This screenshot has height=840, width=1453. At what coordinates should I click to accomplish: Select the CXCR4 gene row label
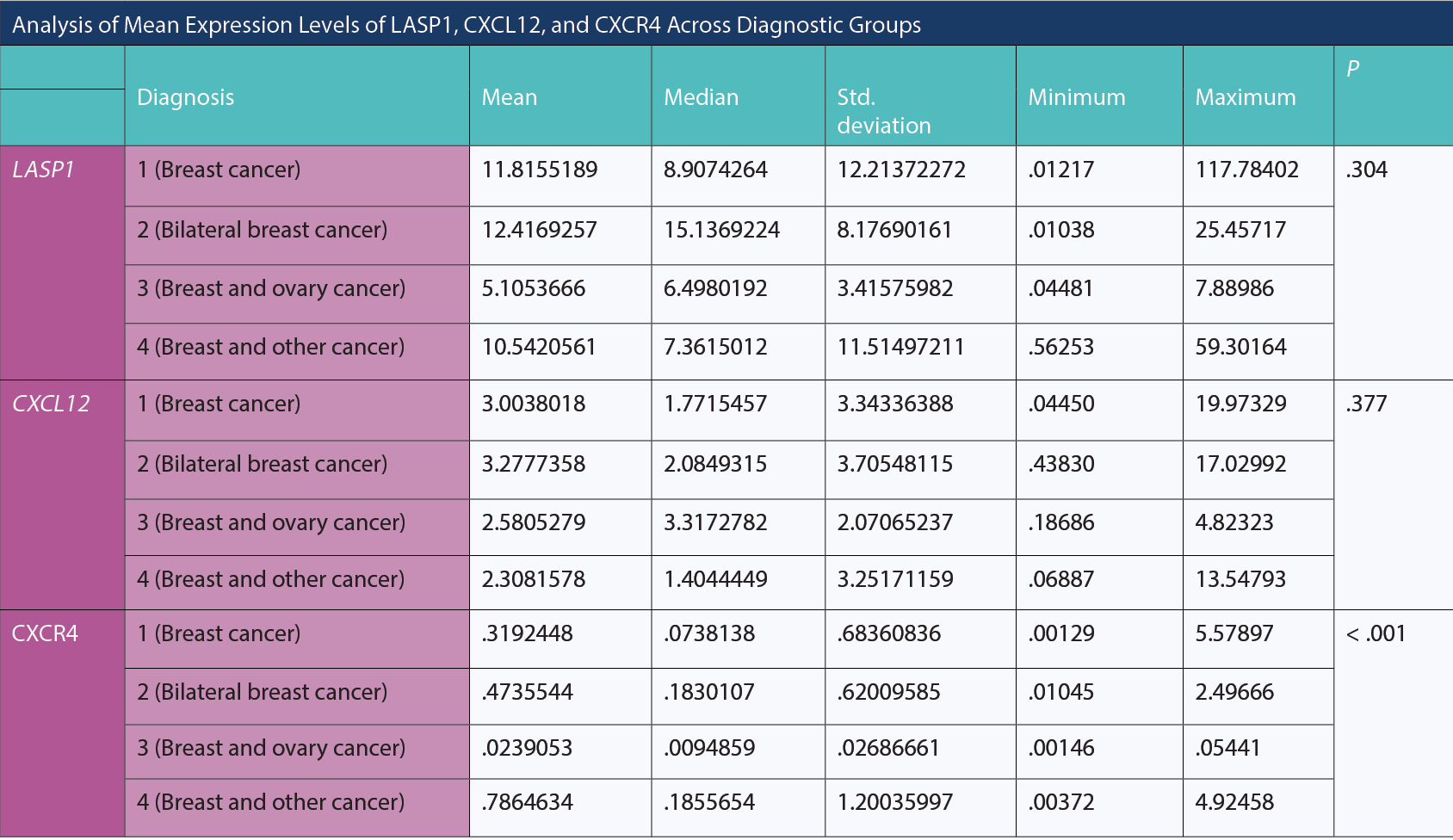tap(45, 633)
